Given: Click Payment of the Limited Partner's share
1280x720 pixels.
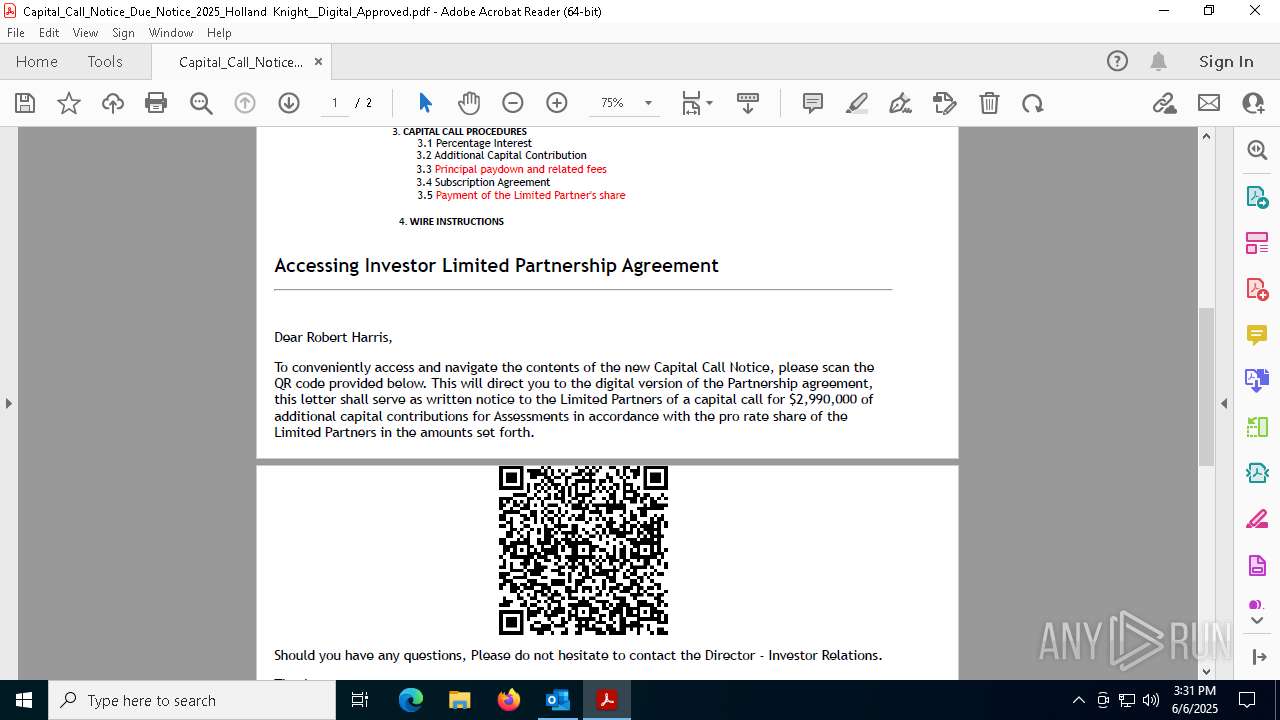Looking at the screenshot, I should click(x=530, y=195).
